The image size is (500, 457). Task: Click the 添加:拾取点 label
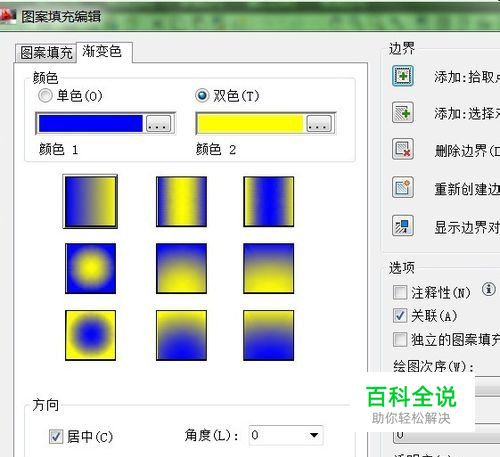467,77
